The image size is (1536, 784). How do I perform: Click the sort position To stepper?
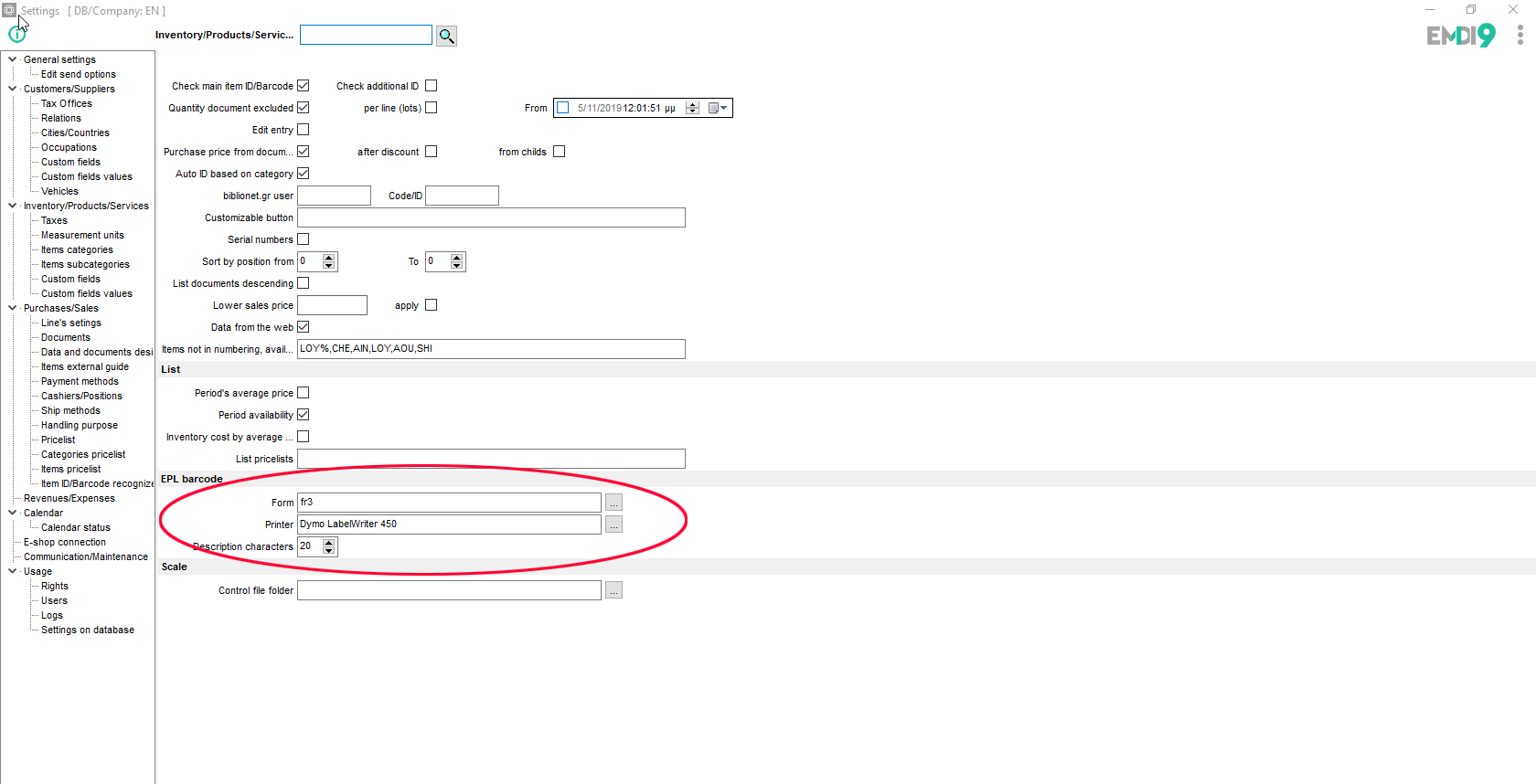[x=457, y=261]
